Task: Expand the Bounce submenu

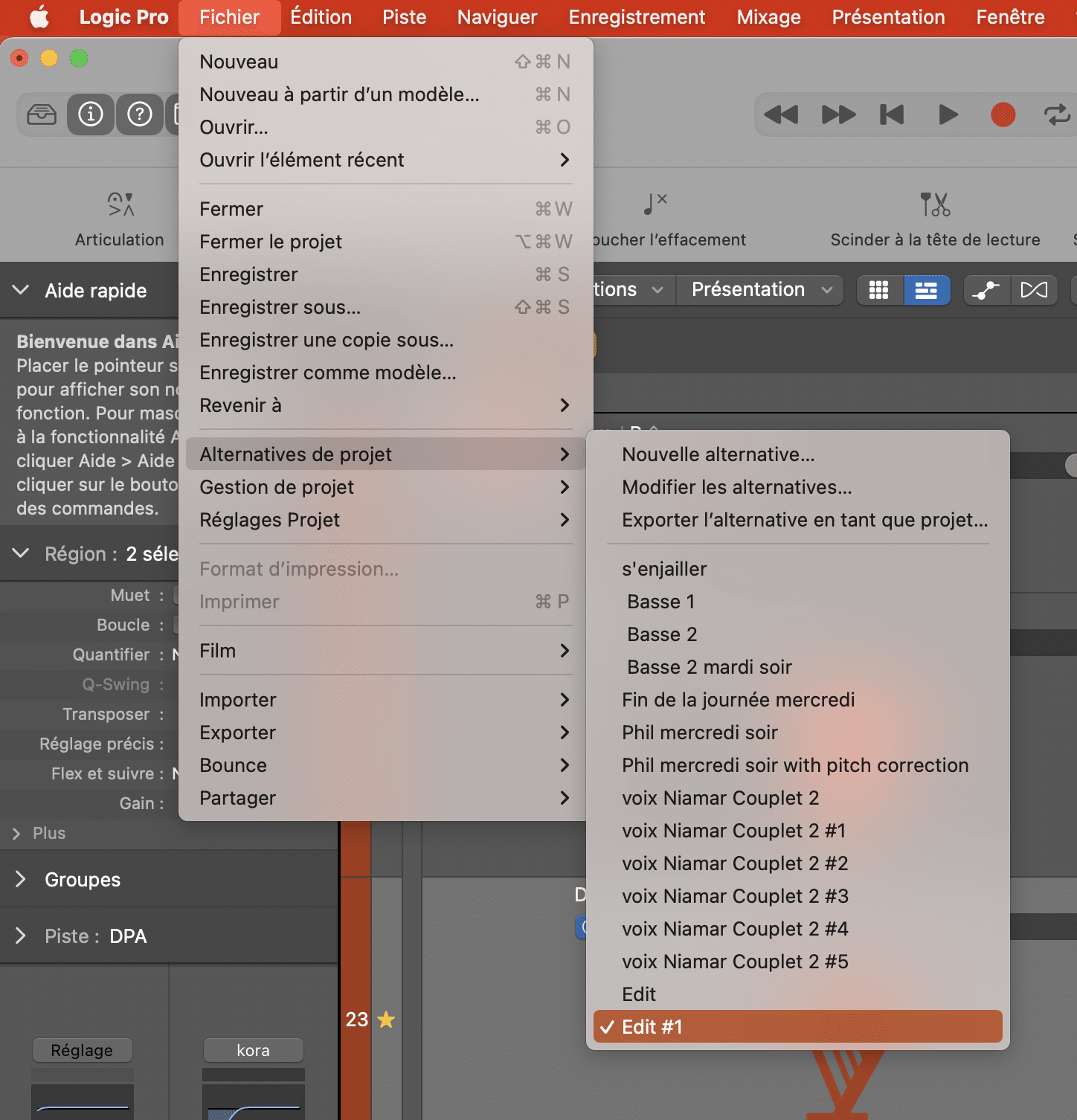Action: pos(385,765)
